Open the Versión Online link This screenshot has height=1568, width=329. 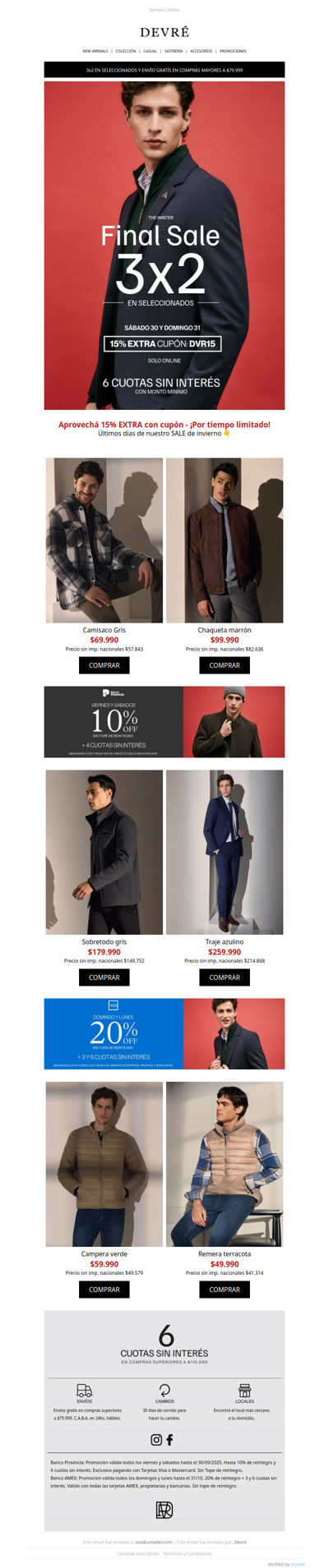coord(164,10)
